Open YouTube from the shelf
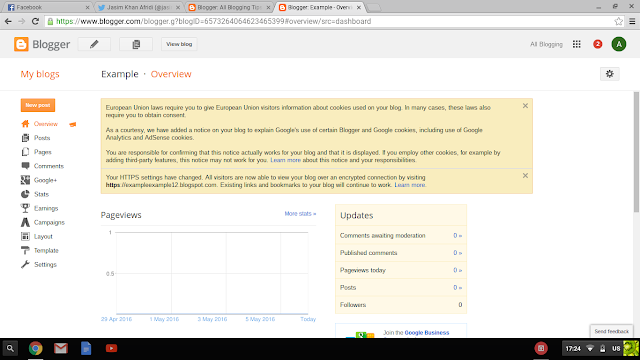Image resolution: width=640 pixels, height=360 pixels. point(111,348)
